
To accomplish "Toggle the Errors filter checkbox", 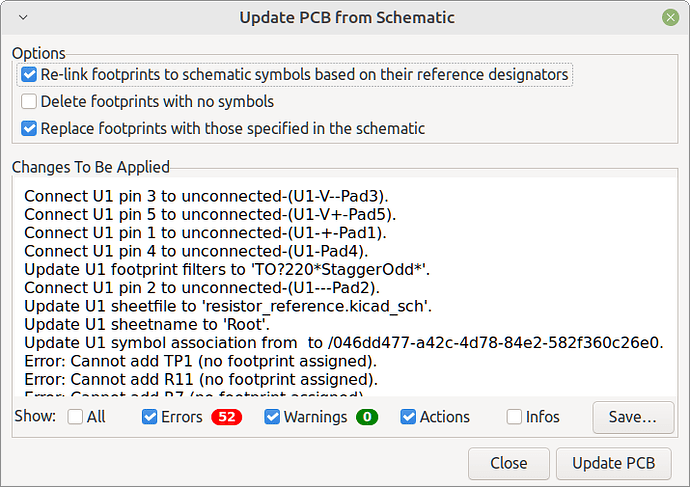I will pyautogui.click(x=149, y=417).
